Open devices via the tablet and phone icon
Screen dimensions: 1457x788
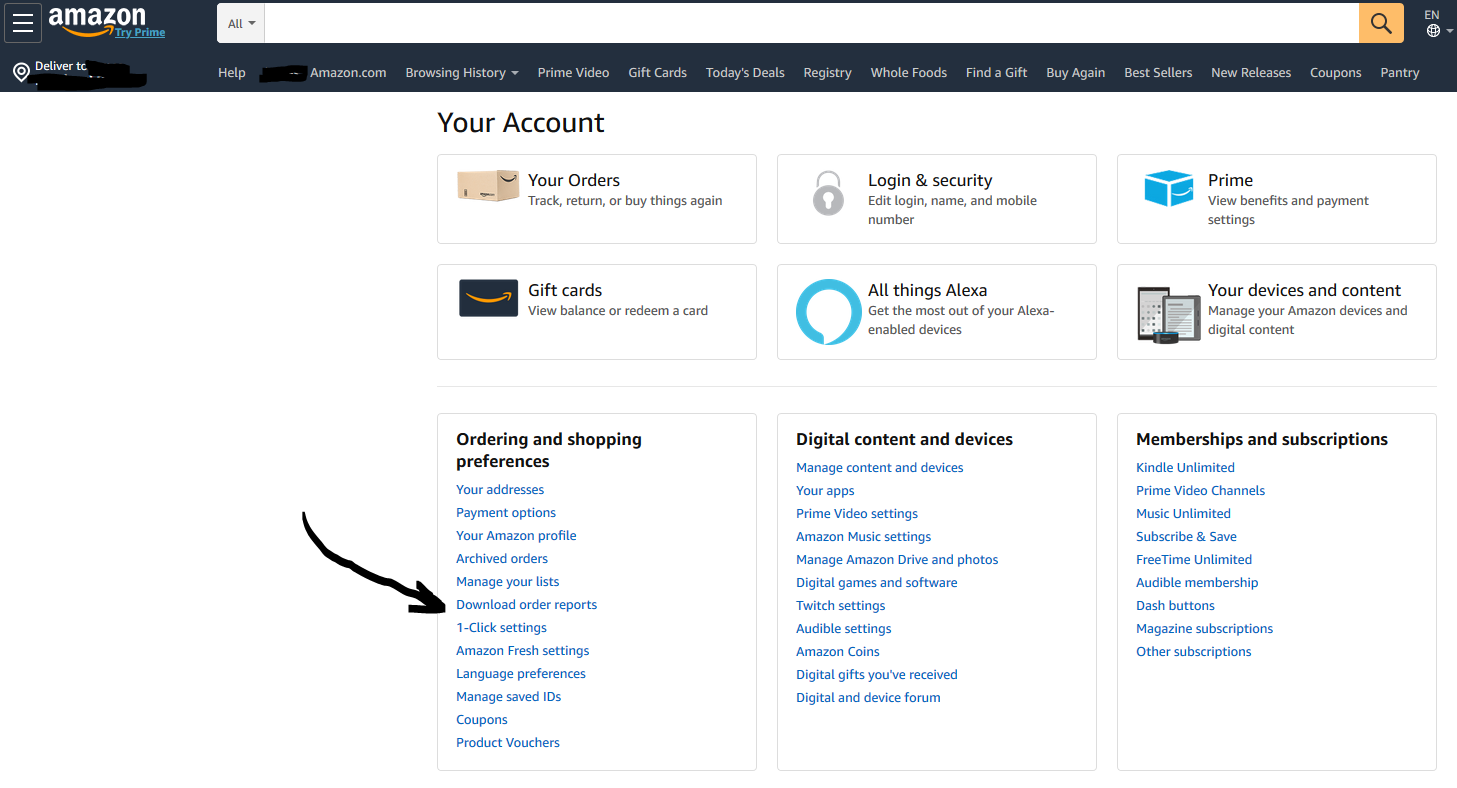coord(1168,311)
